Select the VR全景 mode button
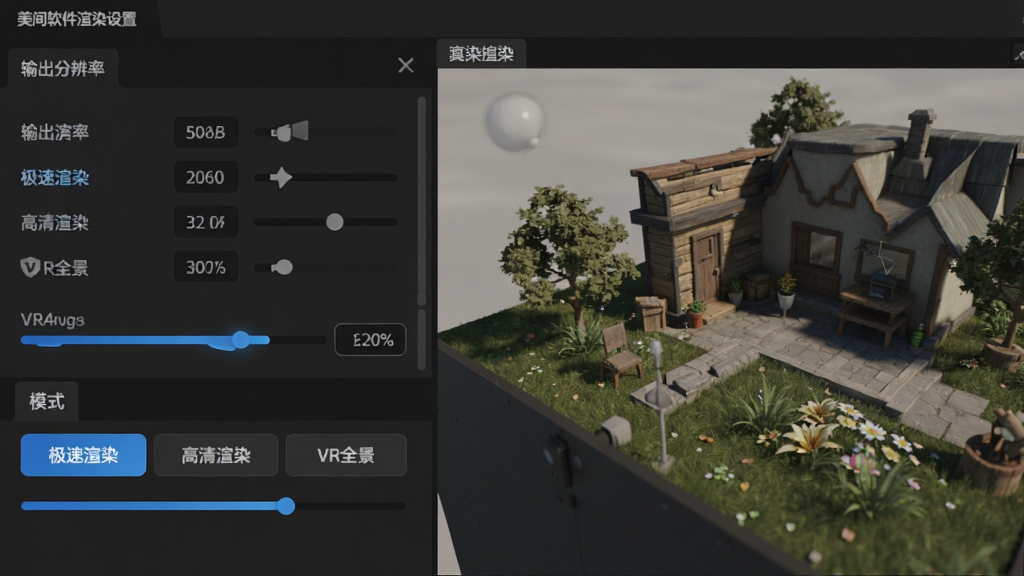This screenshot has height=576, width=1024. tap(346, 455)
